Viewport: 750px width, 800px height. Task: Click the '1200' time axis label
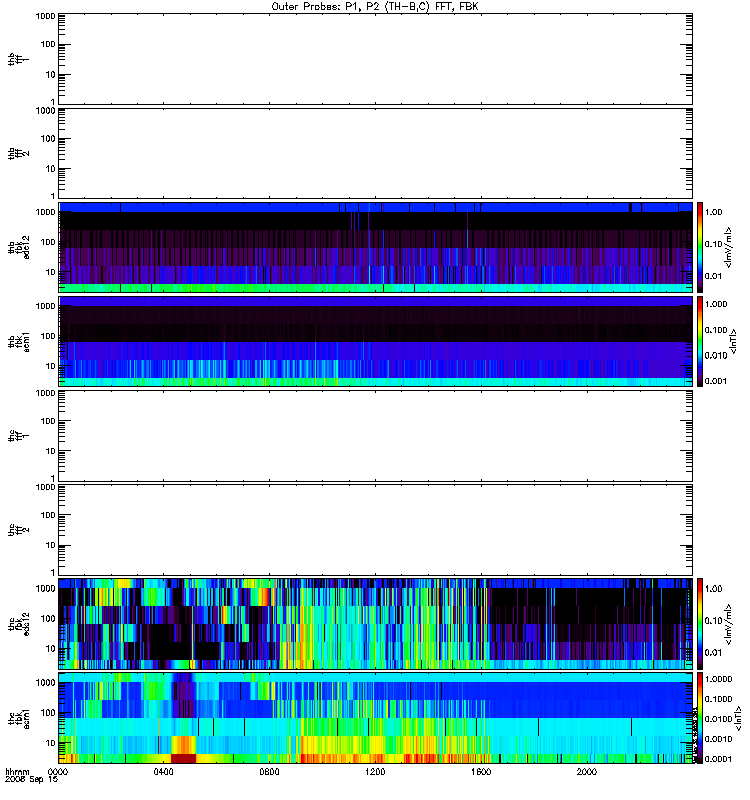click(375, 772)
